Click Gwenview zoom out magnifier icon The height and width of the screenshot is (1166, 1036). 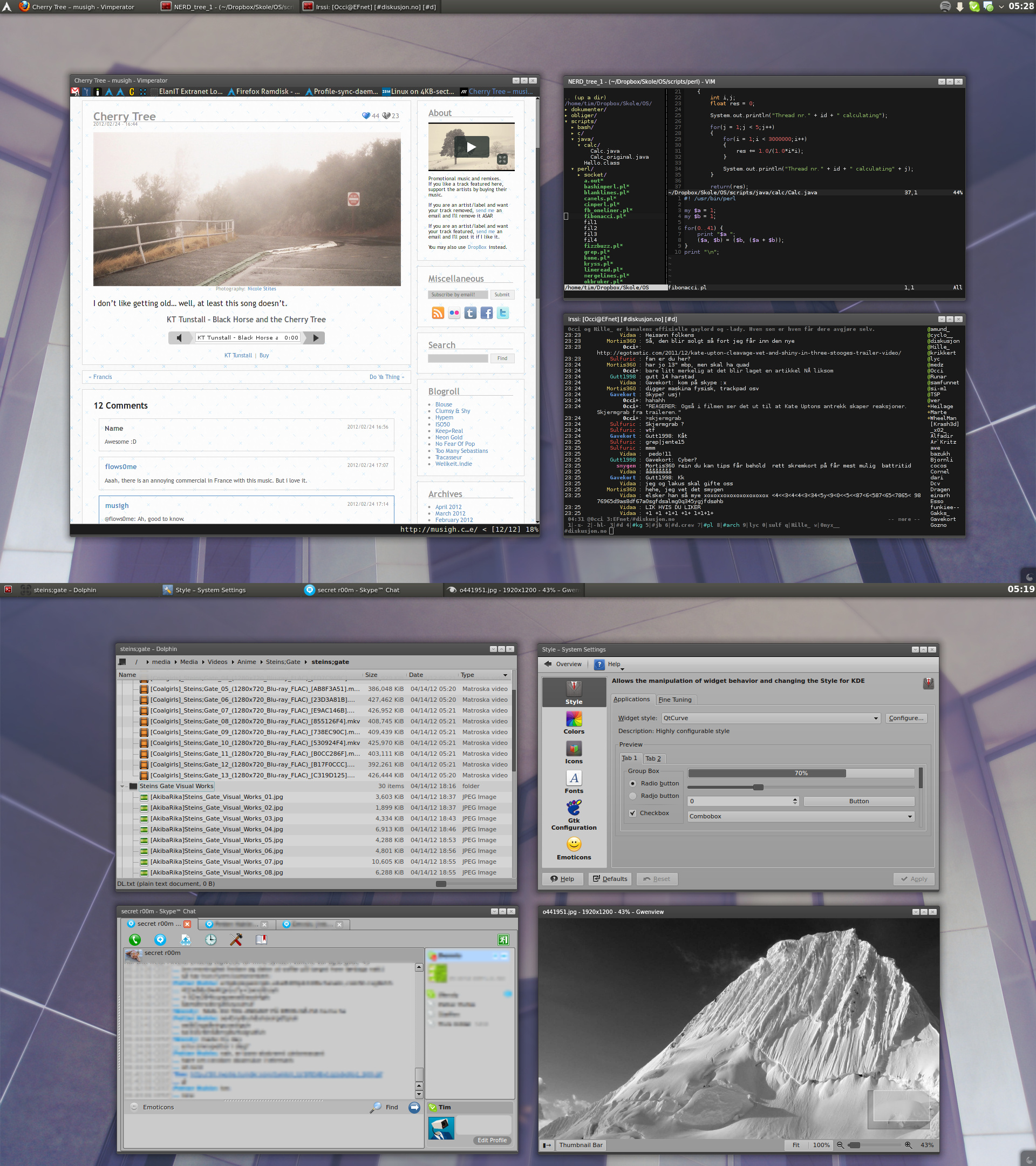(x=840, y=1145)
